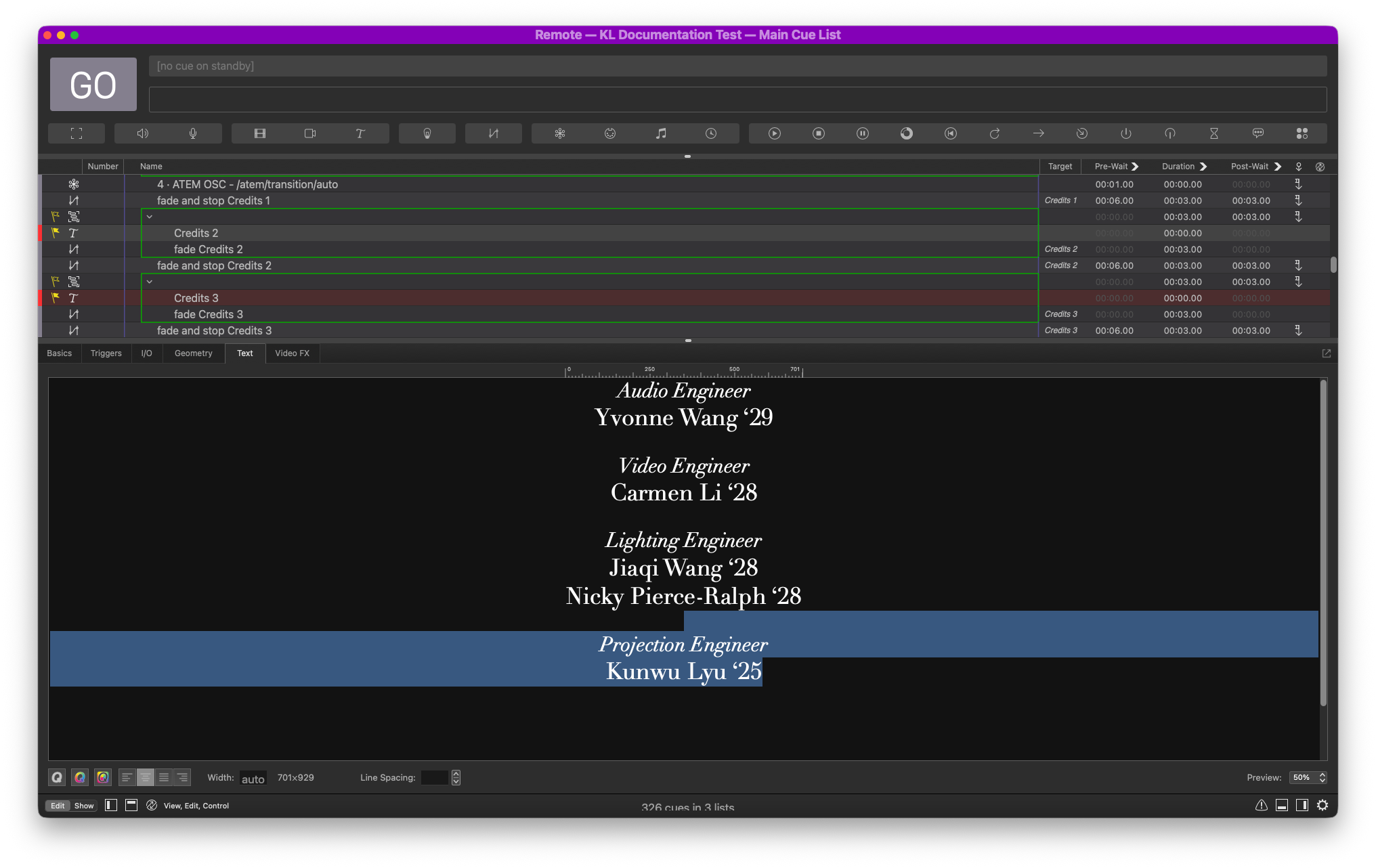The height and width of the screenshot is (868, 1376).
Task: Center align the text
Action: (145, 778)
